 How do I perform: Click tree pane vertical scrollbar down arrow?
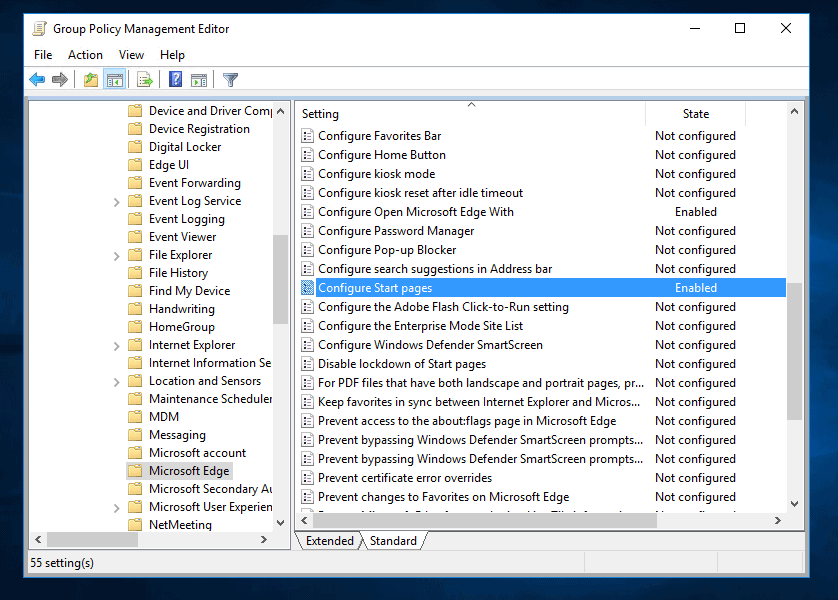[281, 523]
